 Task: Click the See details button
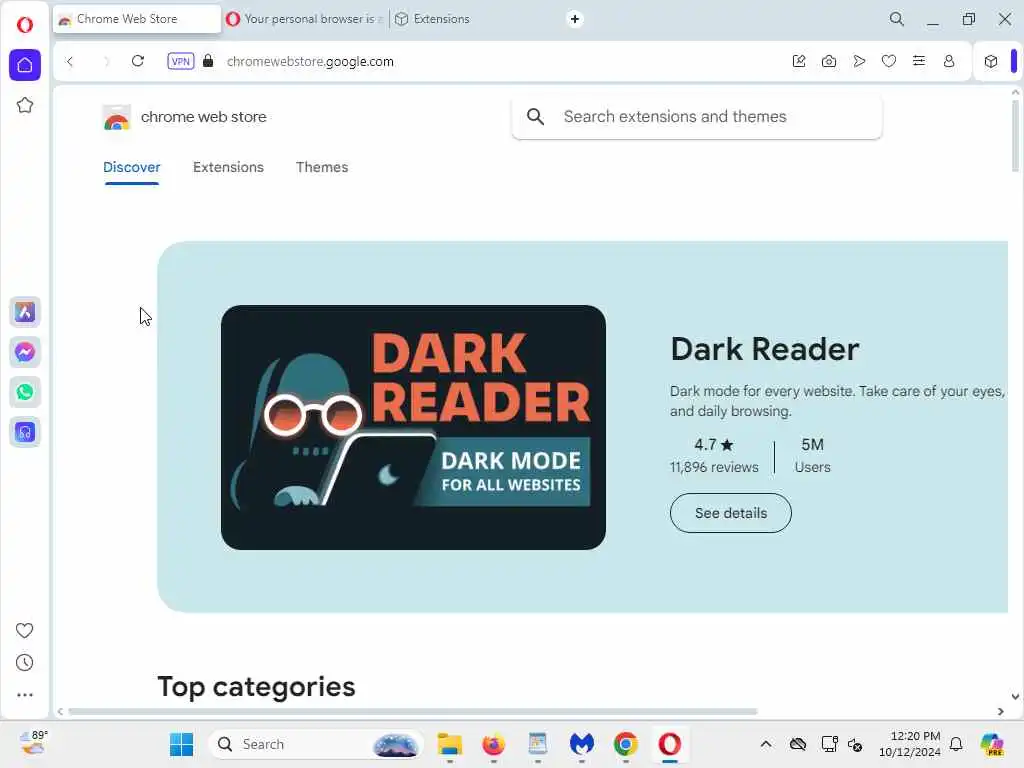pos(731,513)
